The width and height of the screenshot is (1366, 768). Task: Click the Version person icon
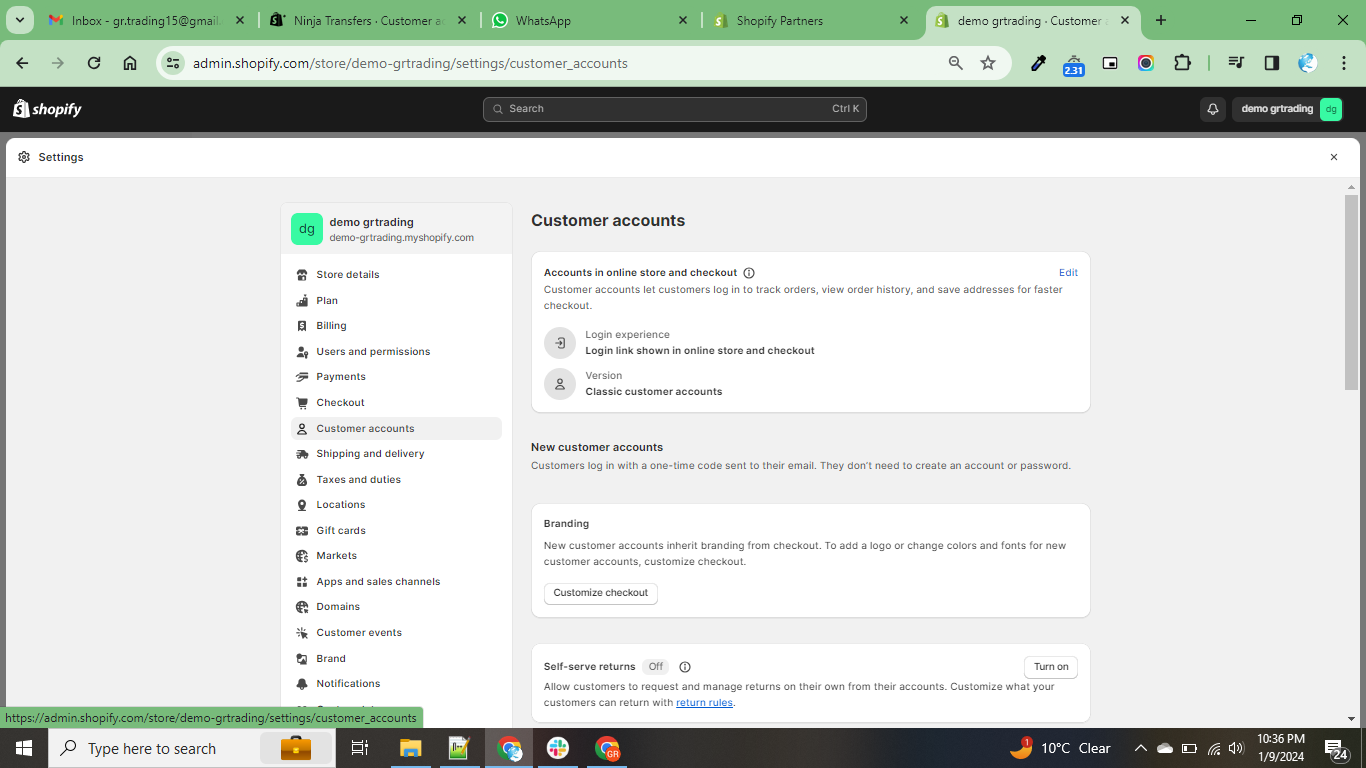click(x=560, y=384)
